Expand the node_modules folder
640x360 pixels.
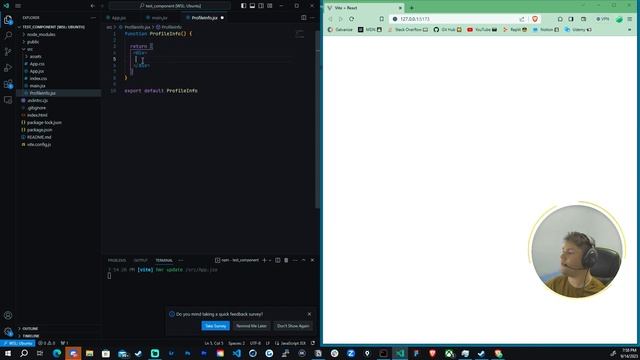[41, 34]
